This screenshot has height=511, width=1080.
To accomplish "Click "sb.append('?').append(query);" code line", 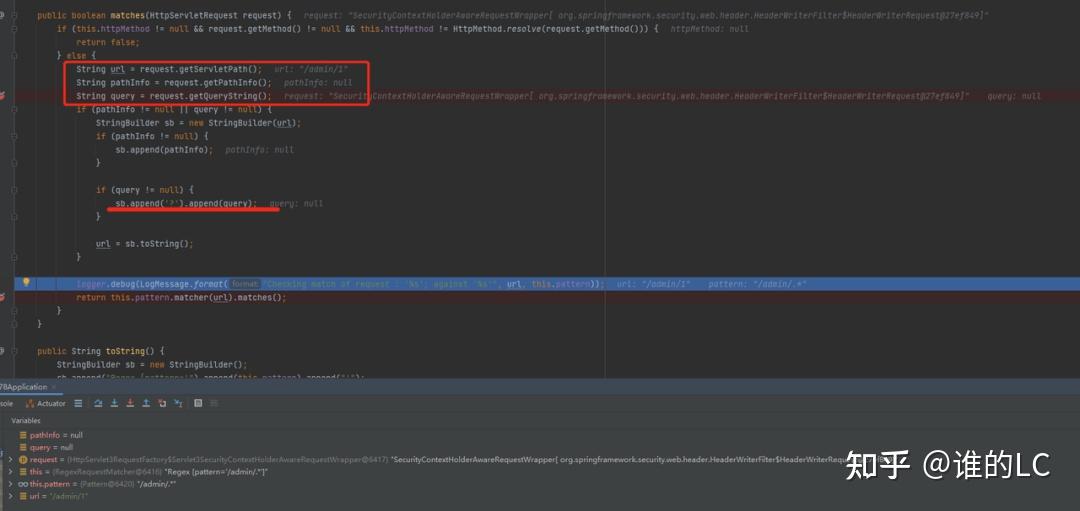I will coord(186,203).
